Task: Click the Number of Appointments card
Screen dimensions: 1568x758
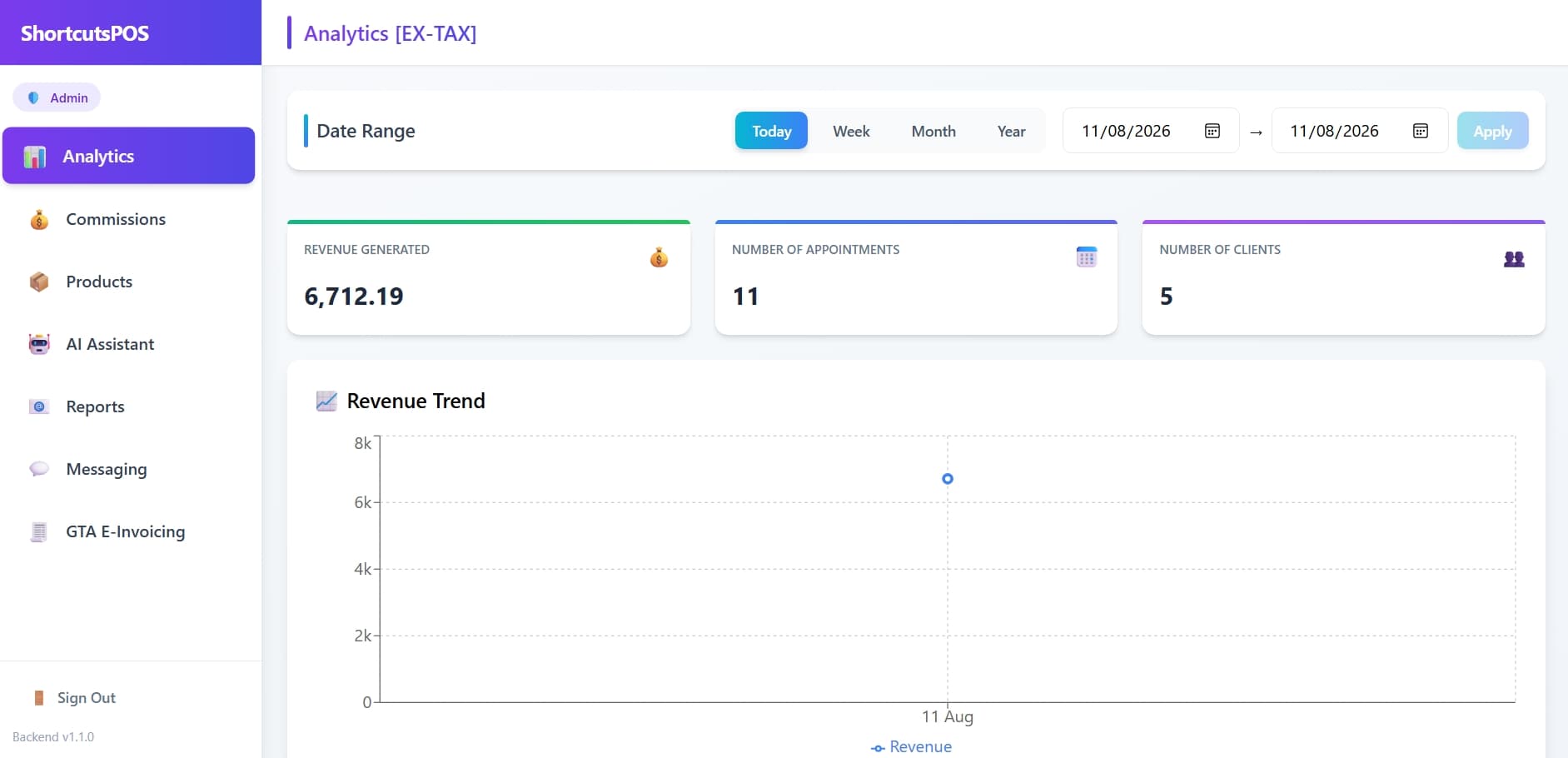Action: pos(916,278)
